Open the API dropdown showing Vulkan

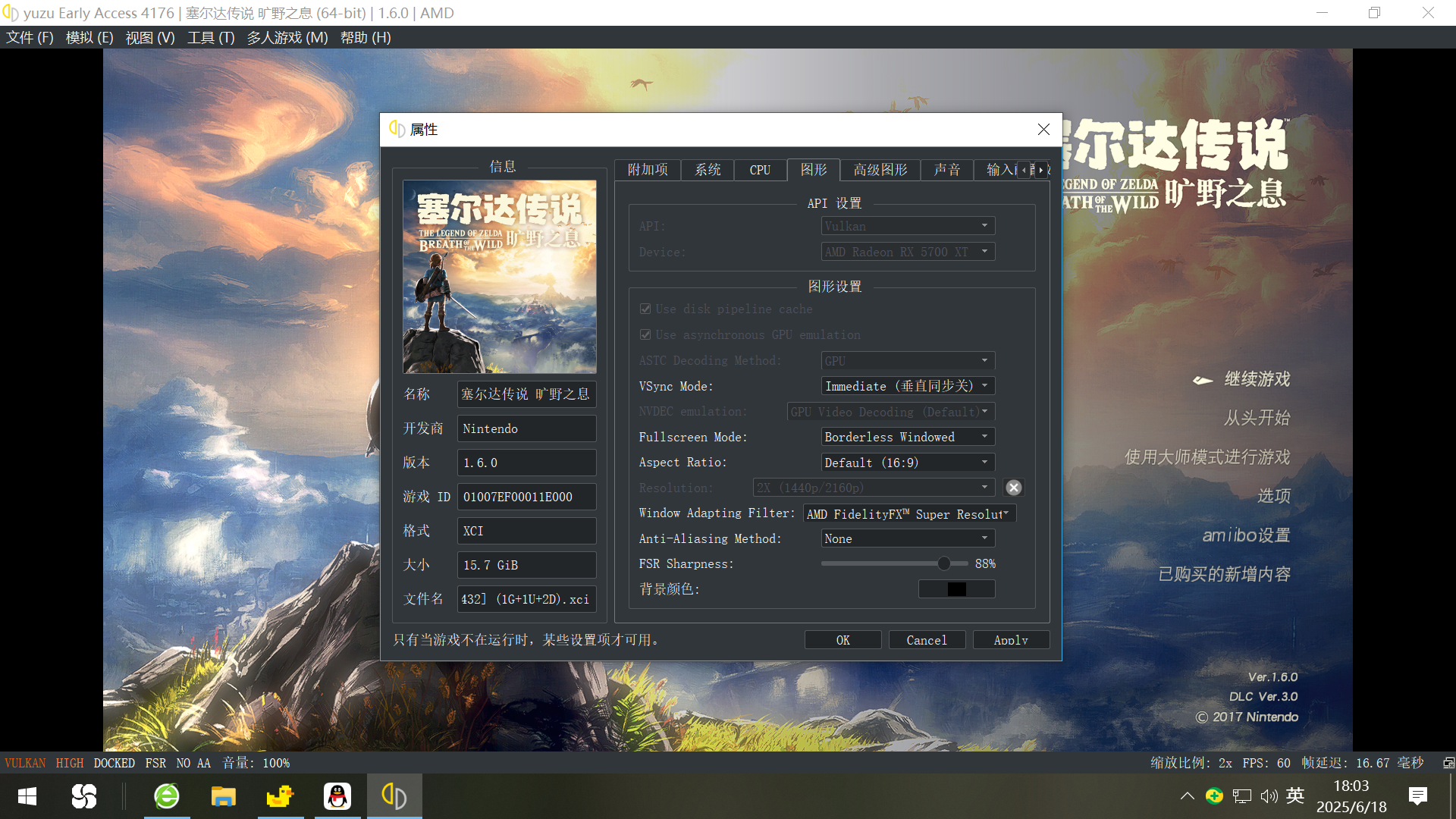908,226
